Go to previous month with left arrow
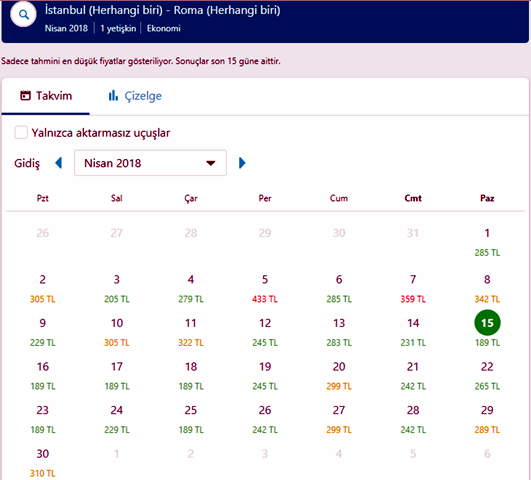This screenshot has width=531, height=480. pos(59,163)
